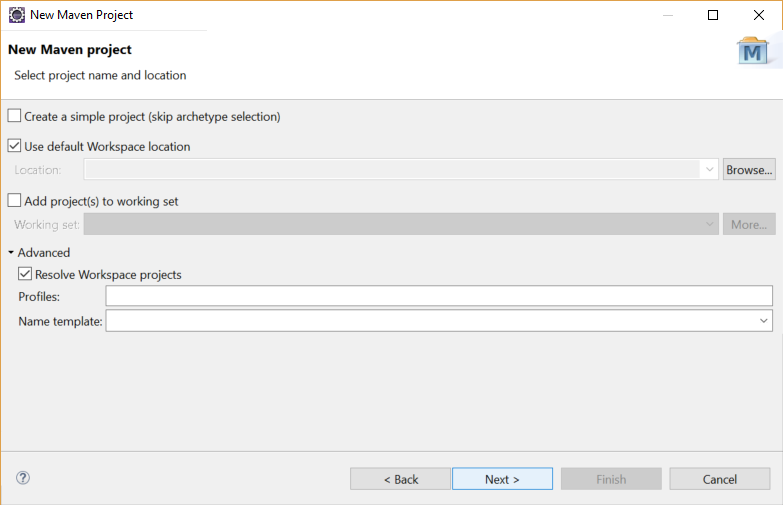Screen dimensions: 783x505
Task: Check Add project(s) to working set
Action: click(14, 200)
